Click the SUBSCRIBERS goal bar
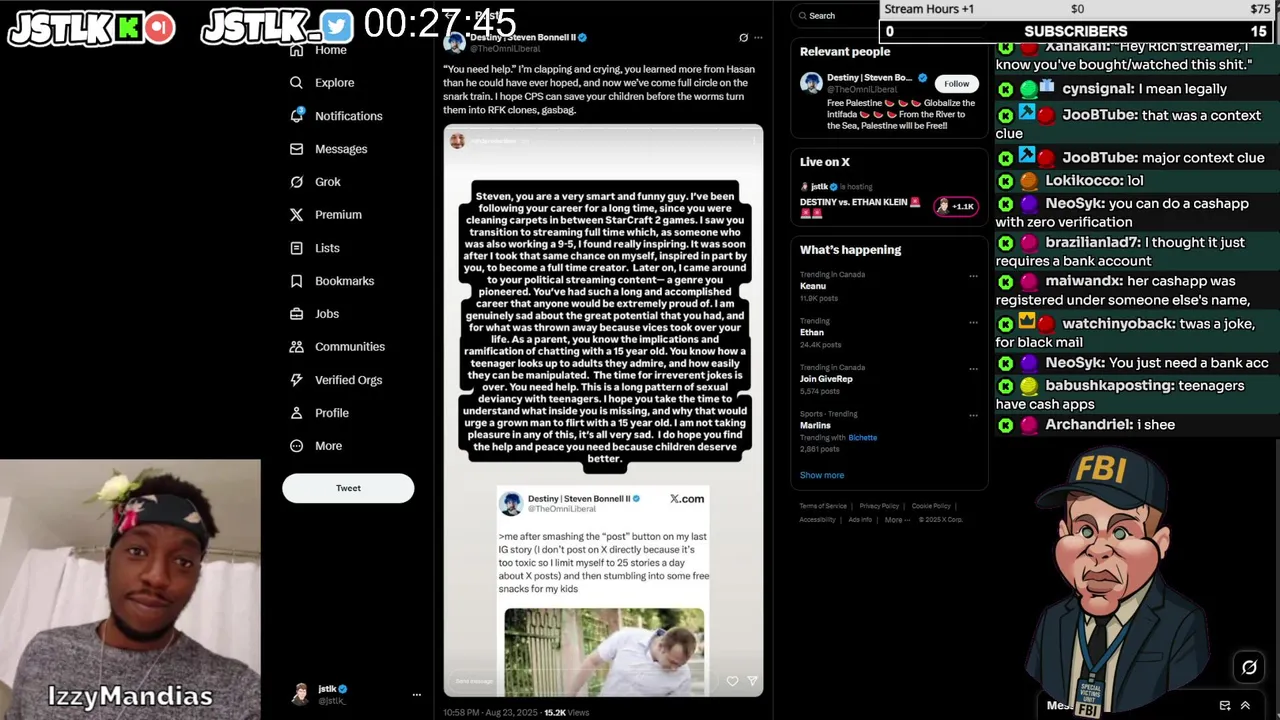The image size is (1280, 720). [x=1078, y=32]
